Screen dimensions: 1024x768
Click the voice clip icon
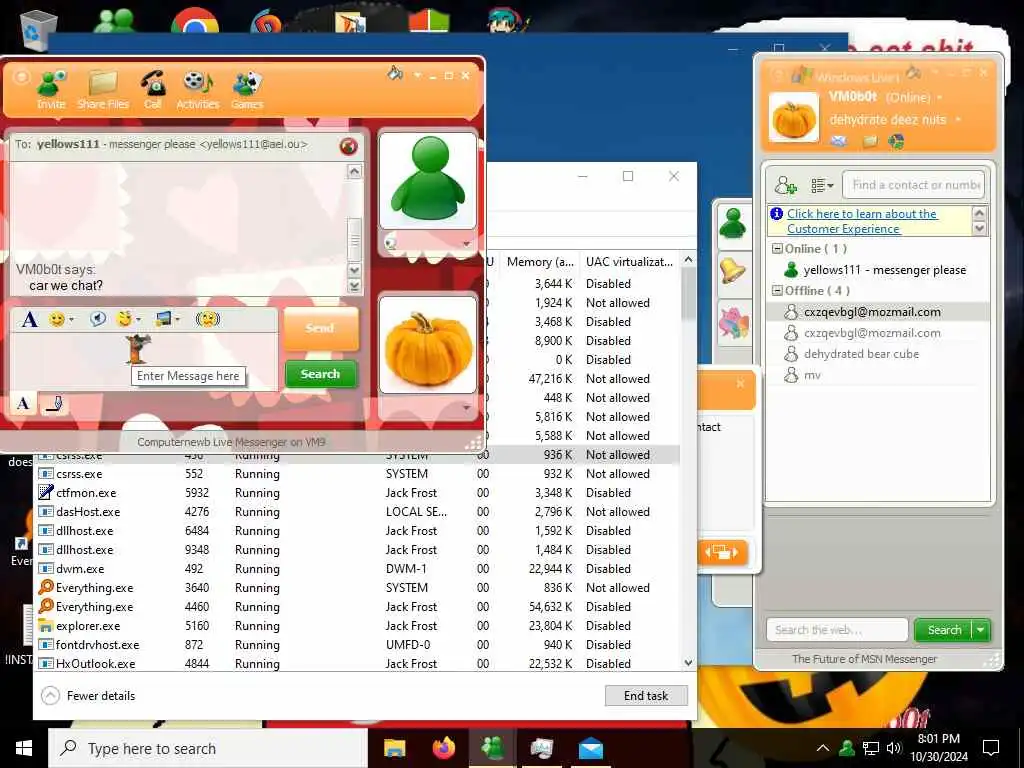coord(98,319)
